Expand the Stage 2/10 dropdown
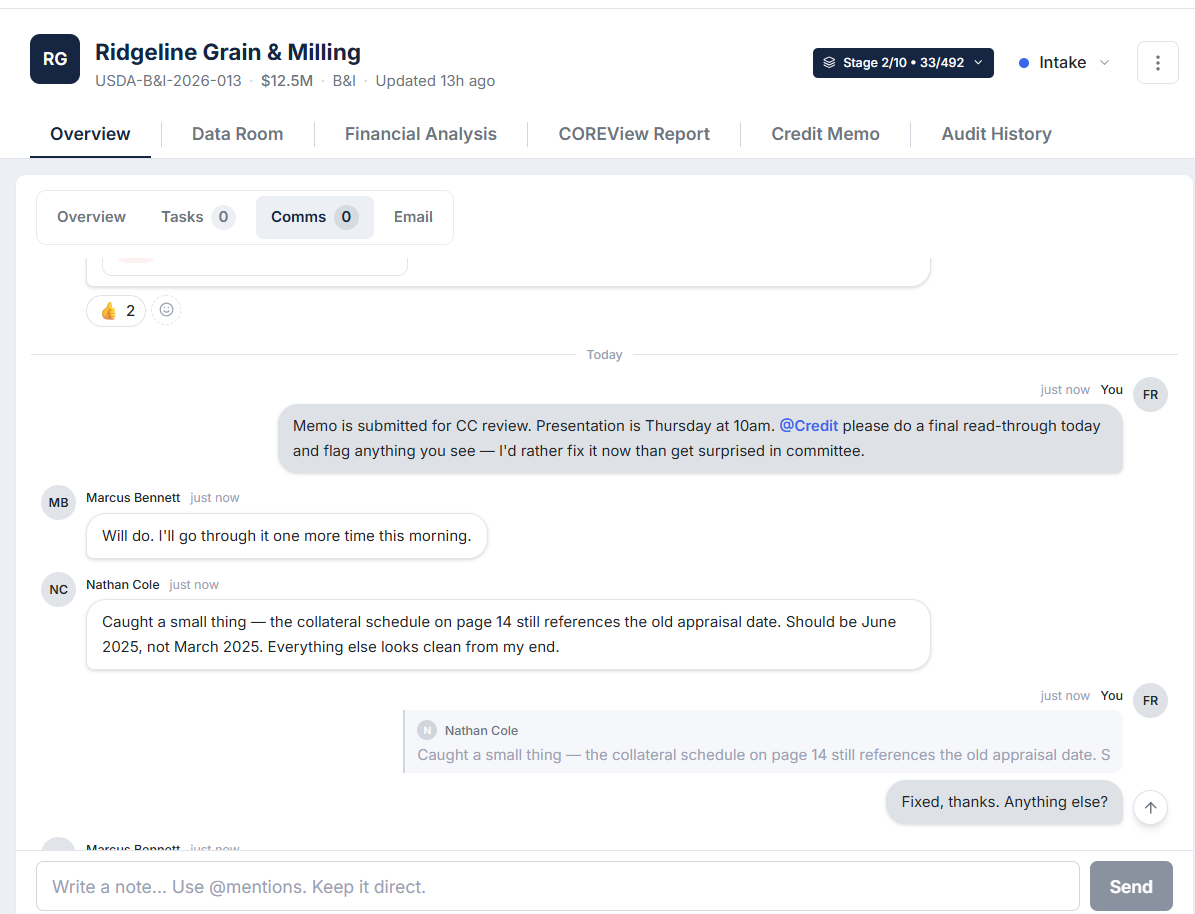 pyautogui.click(x=978, y=62)
